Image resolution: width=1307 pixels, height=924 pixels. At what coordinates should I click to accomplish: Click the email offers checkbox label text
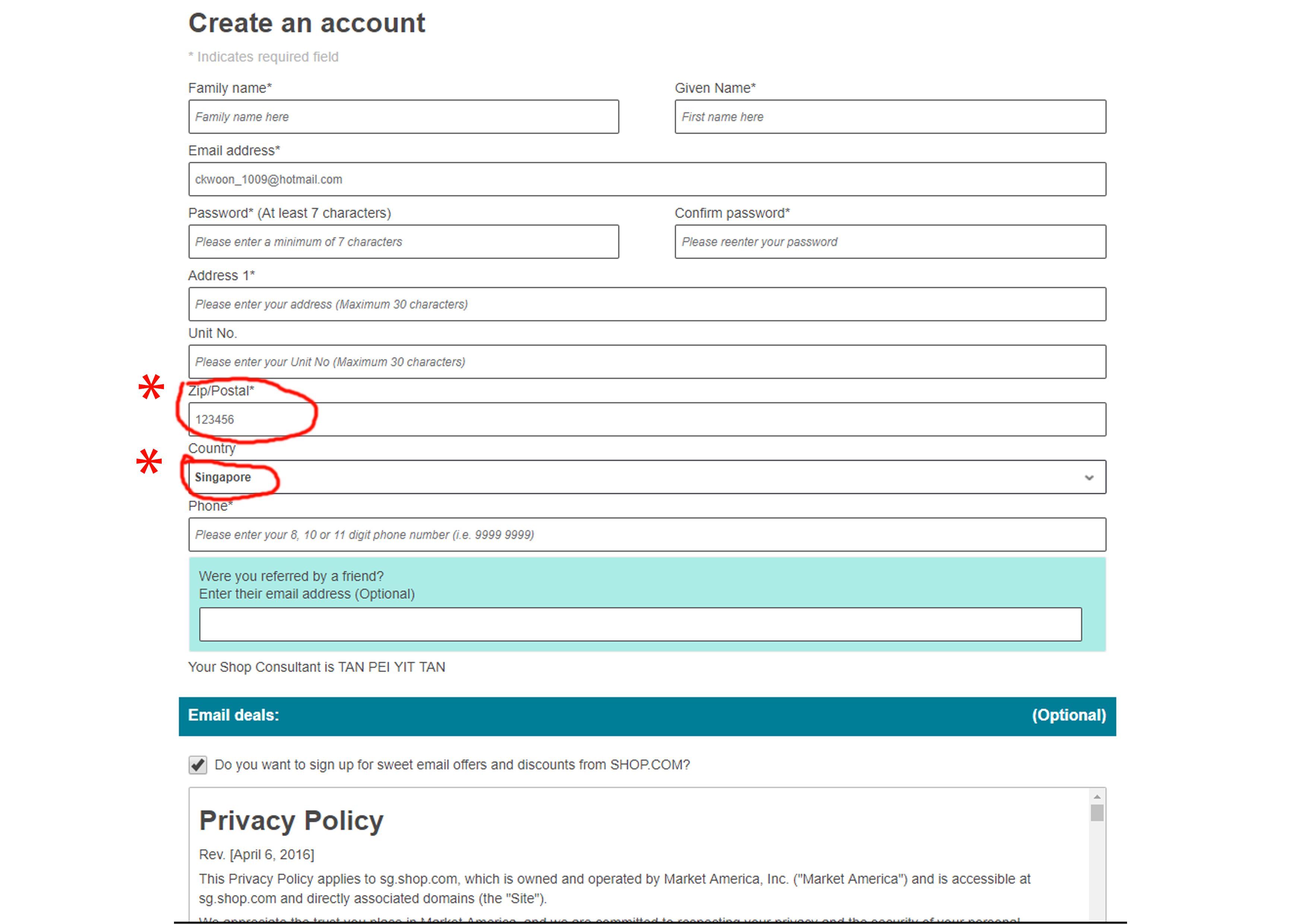pyautogui.click(x=452, y=765)
